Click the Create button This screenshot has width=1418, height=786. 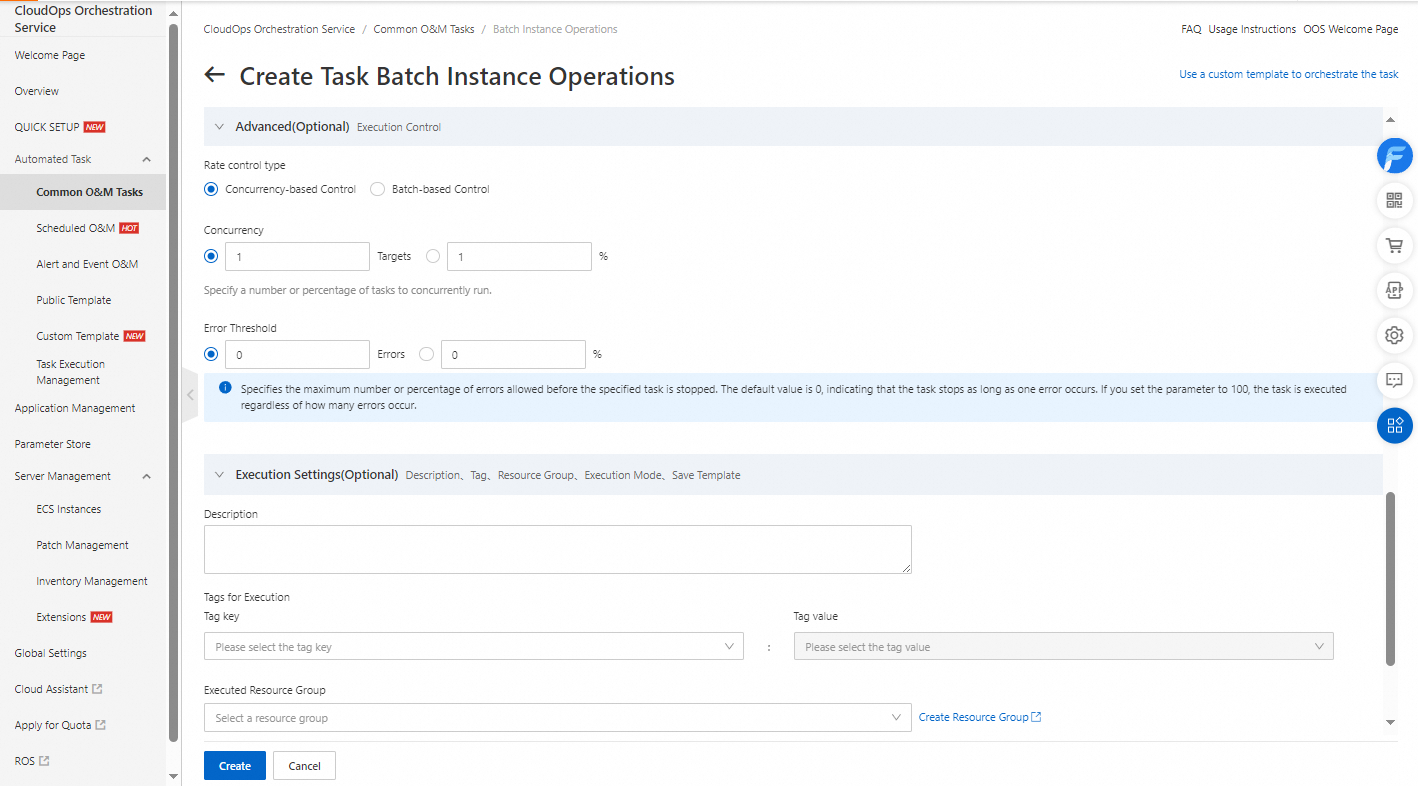(x=235, y=765)
